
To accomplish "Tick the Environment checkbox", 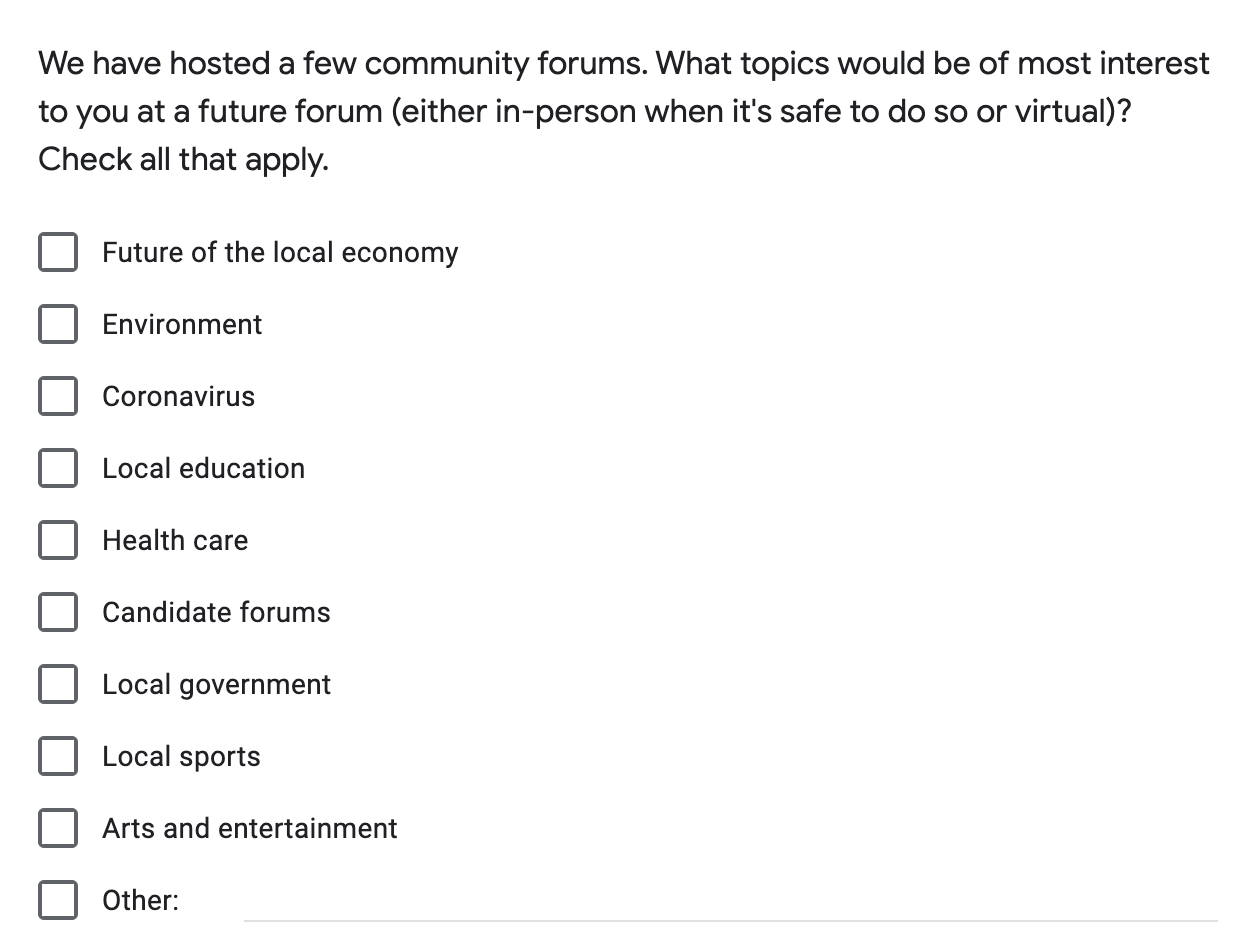I will click(x=58, y=324).
